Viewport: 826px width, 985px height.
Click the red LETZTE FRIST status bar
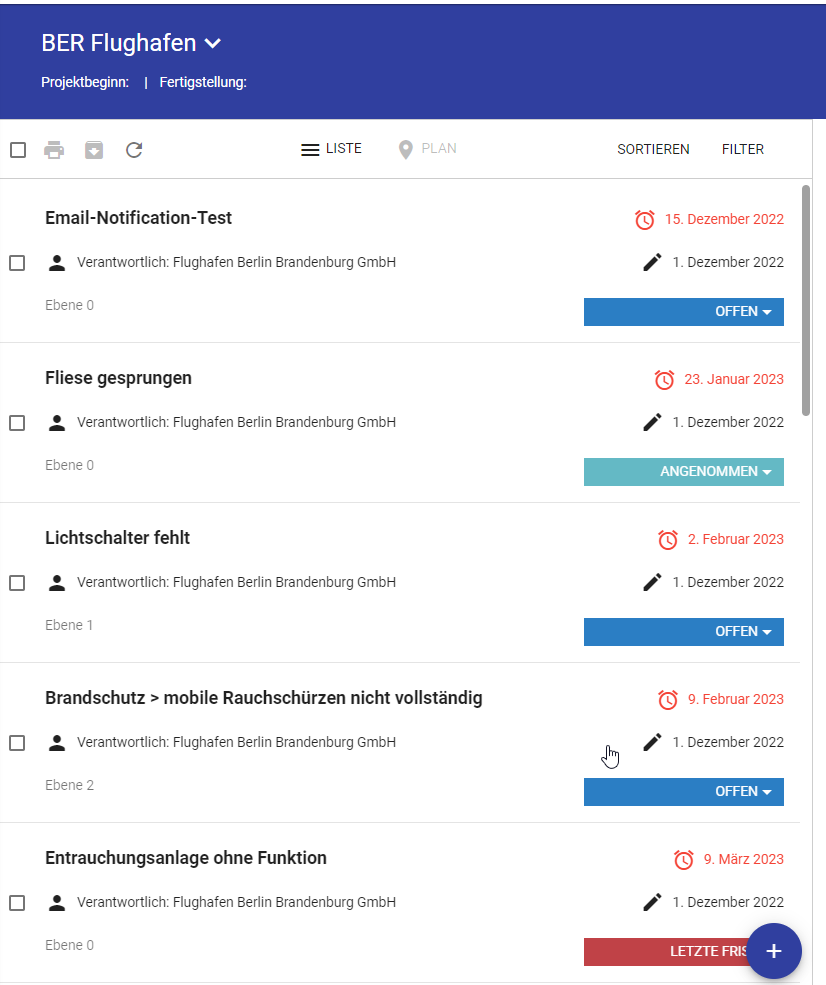pyautogui.click(x=660, y=952)
